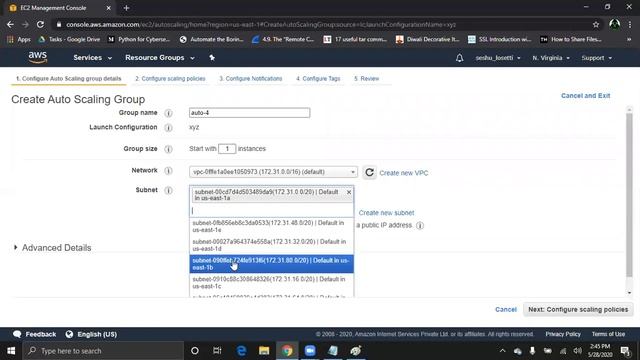The image size is (640, 360).
Task: Change language from English (US)
Action: pyautogui.click(x=91, y=334)
